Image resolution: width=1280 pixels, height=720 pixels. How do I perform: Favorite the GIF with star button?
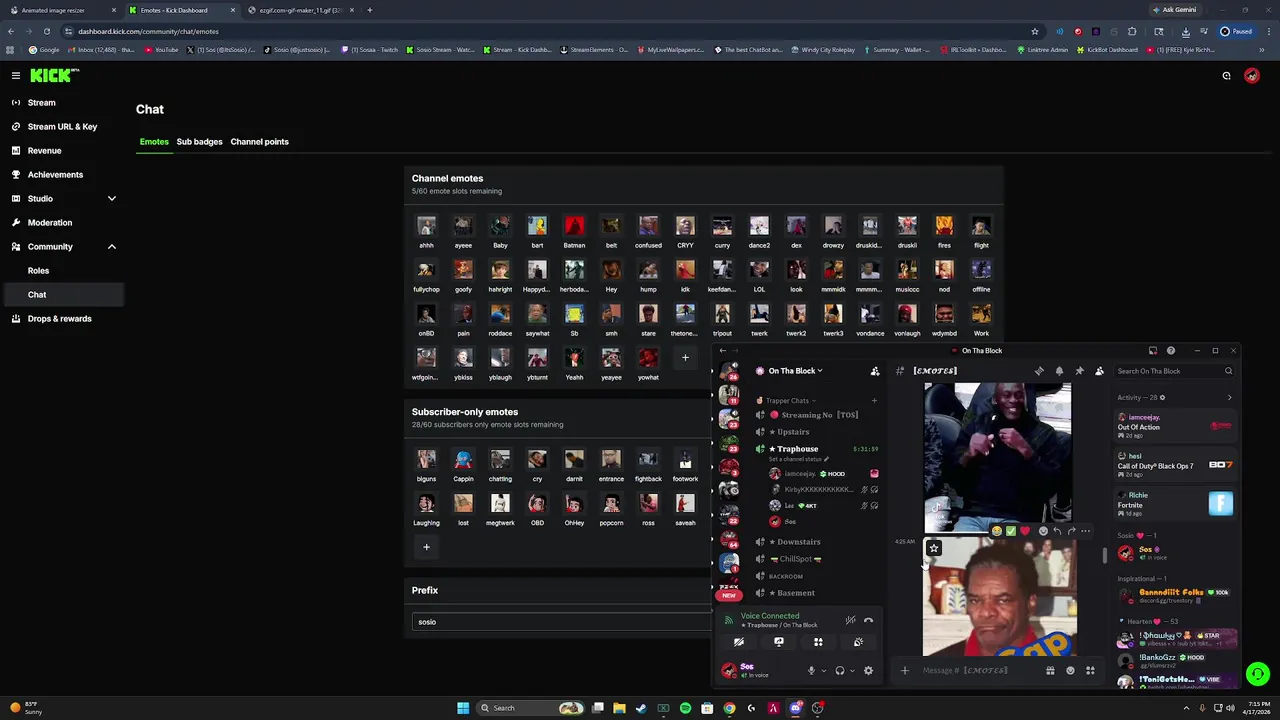tap(934, 548)
